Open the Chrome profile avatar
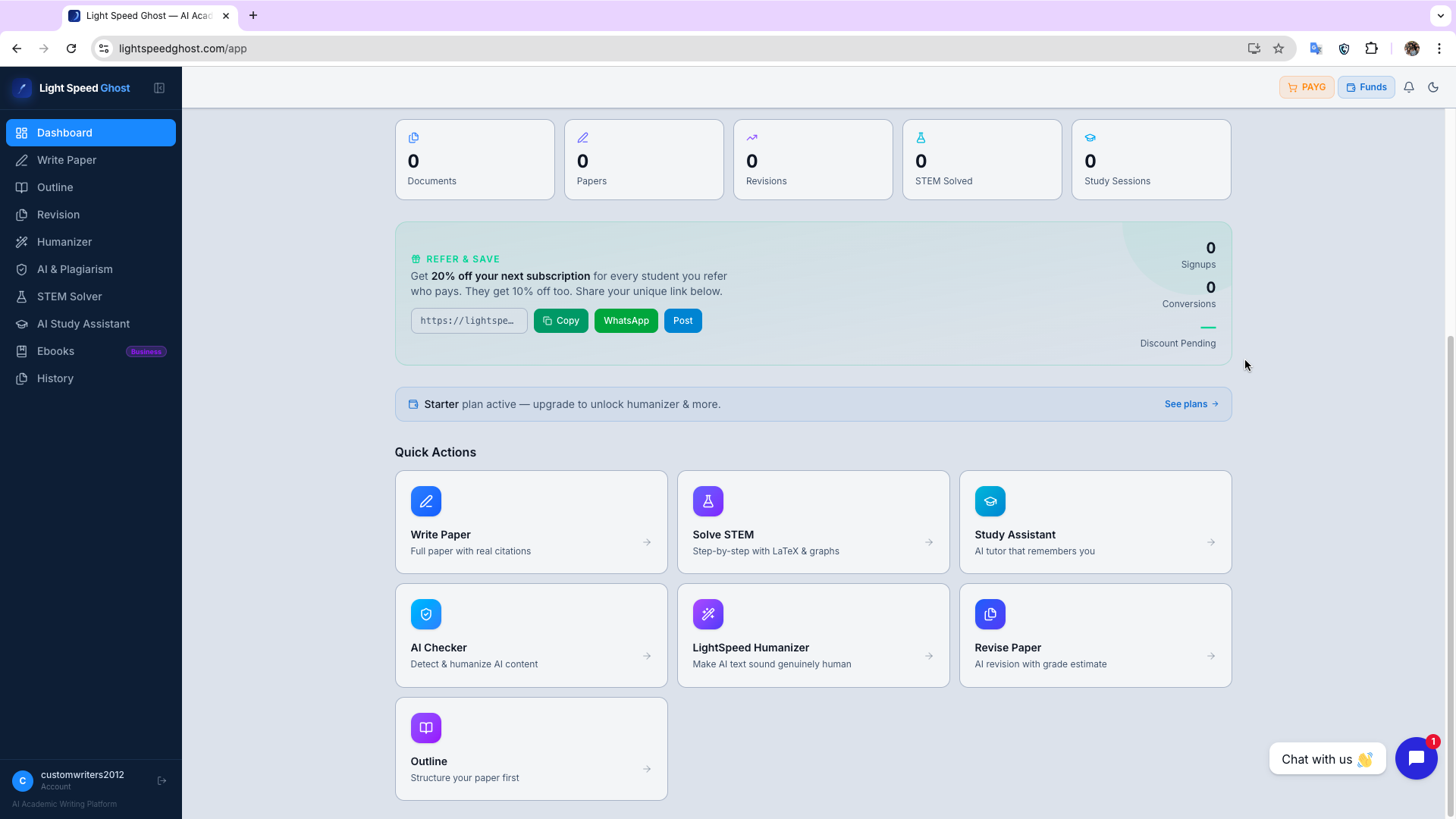Viewport: 1456px width, 819px height. pyautogui.click(x=1412, y=49)
